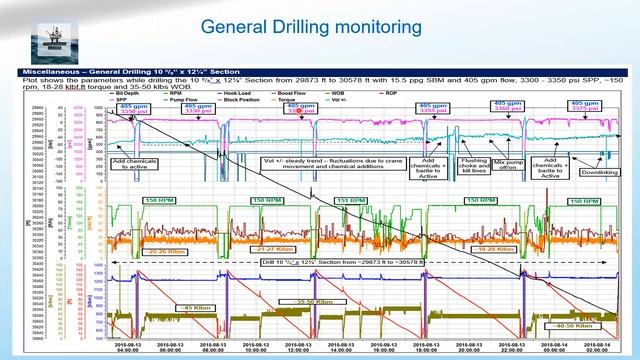This screenshot has width=640, height=360.
Task: Select the 'Torque' legend entry
Action: coord(283,100)
